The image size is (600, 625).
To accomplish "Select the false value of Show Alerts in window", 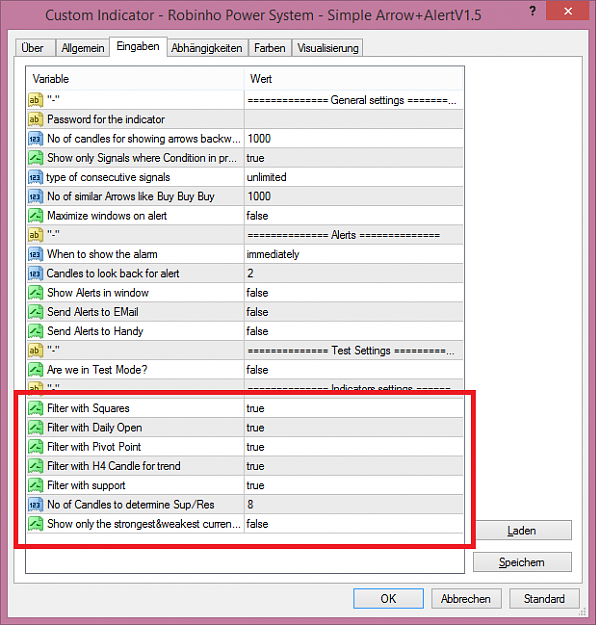I will tap(354, 293).
